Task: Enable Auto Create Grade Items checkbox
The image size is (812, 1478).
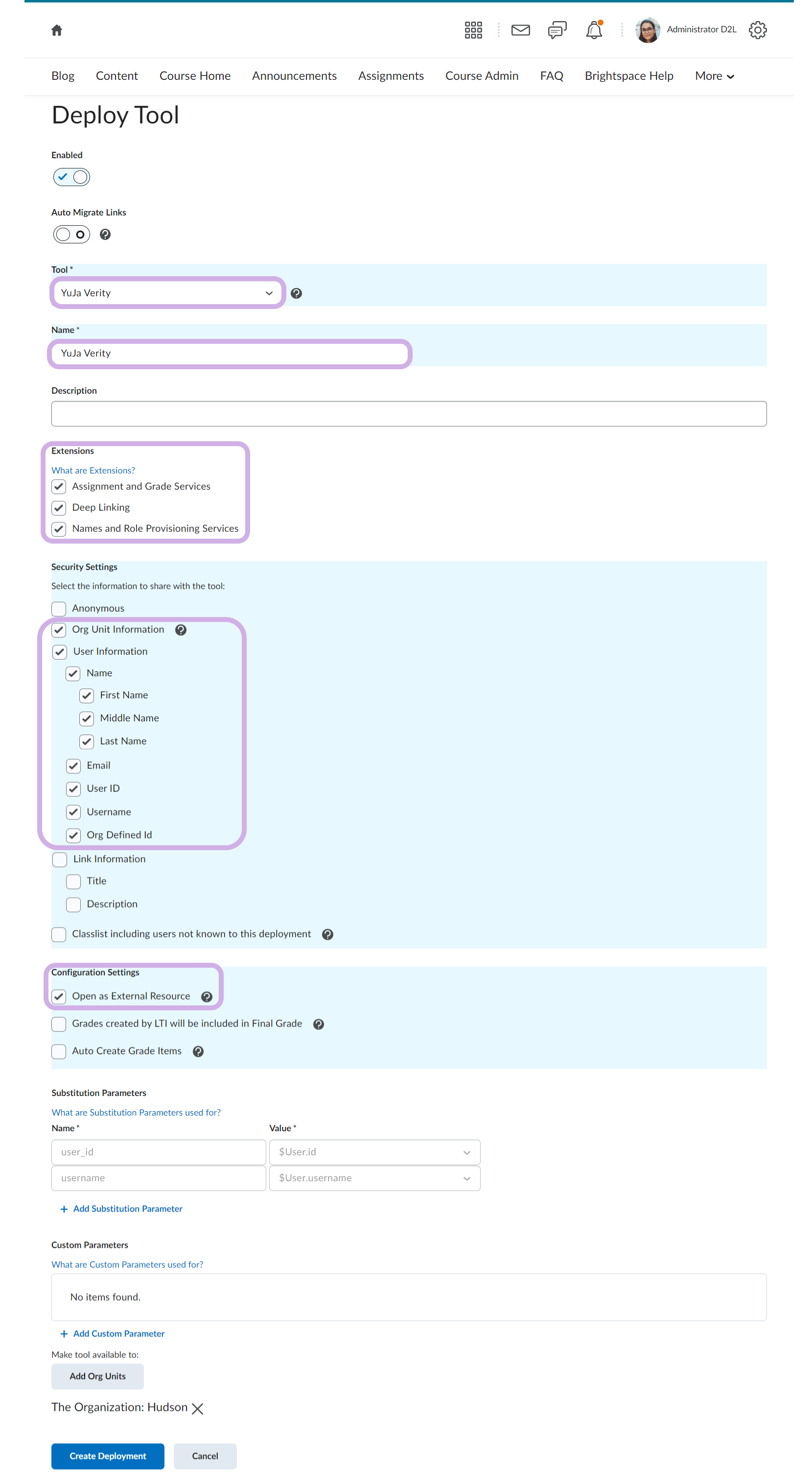Action: tap(59, 1051)
